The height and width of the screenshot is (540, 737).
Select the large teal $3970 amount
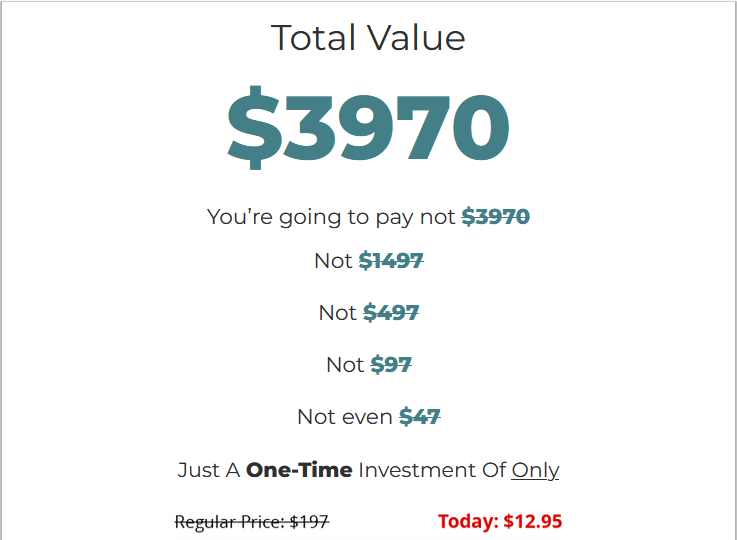click(368, 128)
